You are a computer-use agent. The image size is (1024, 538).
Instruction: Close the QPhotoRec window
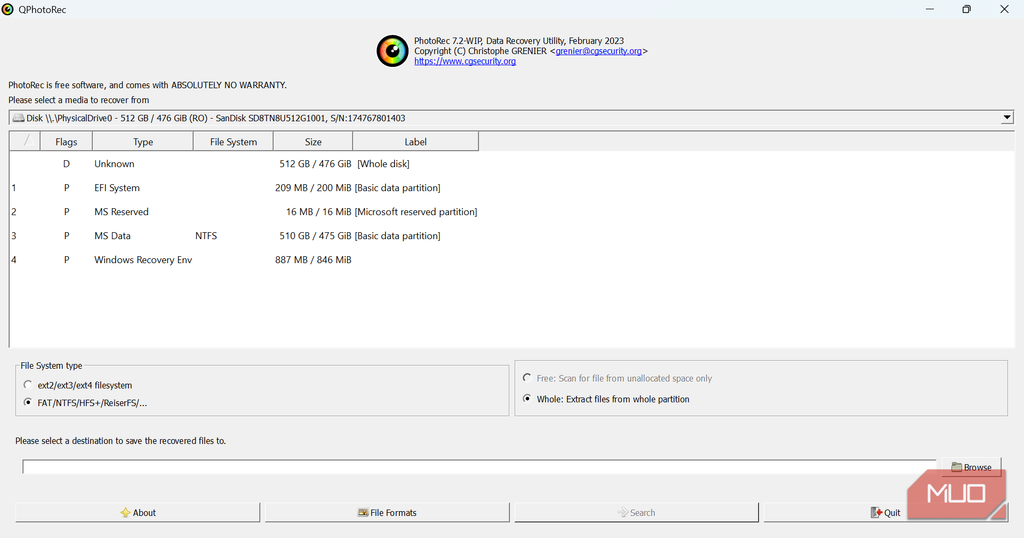[1004, 9]
